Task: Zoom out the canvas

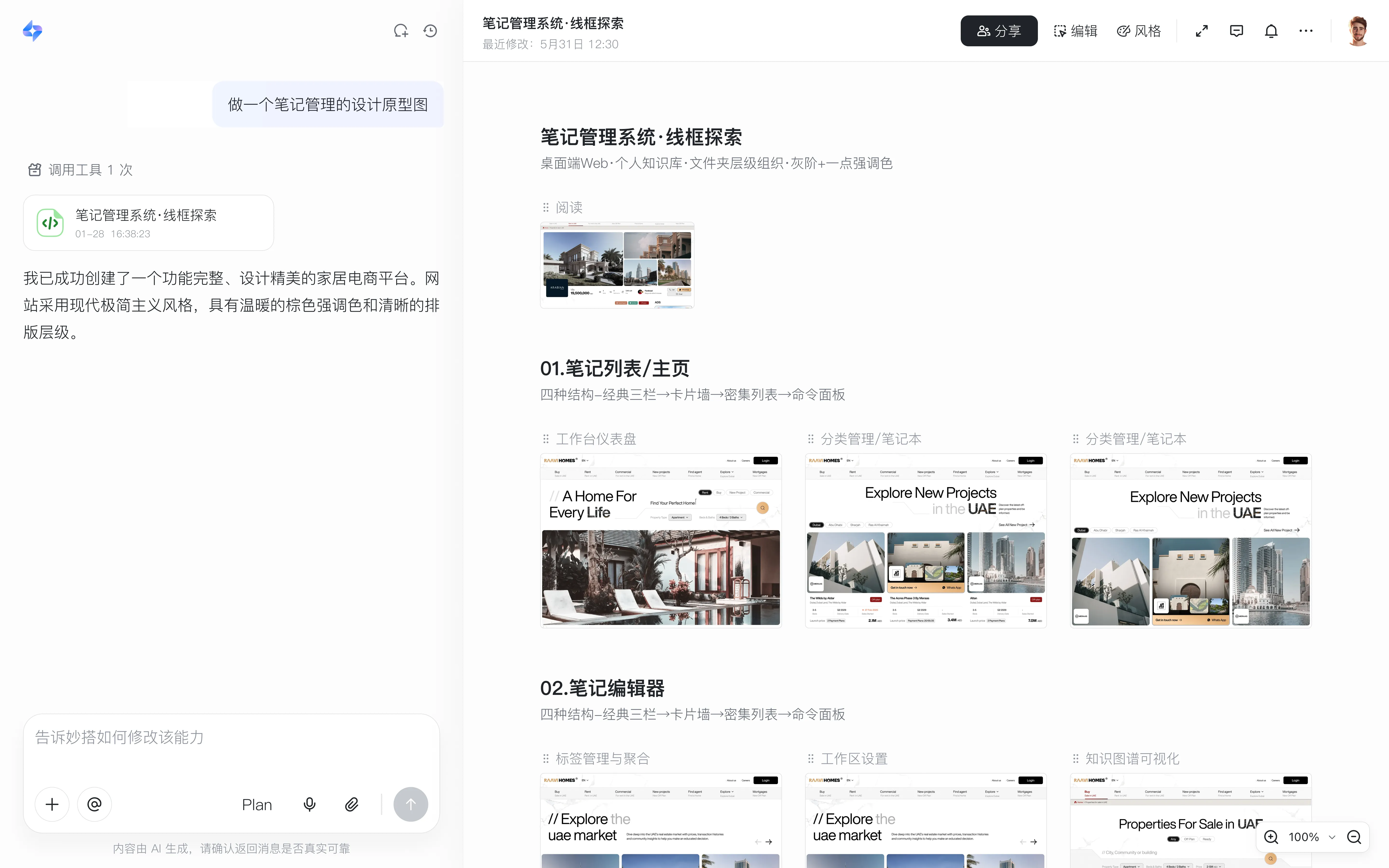Action: point(1354,837)
